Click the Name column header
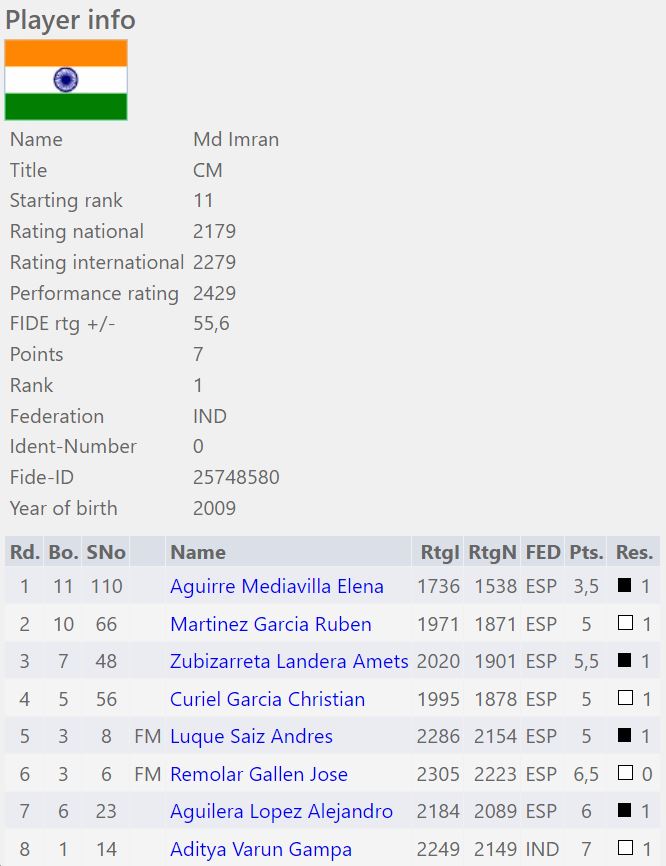666x866 pixels. (x=198, y=552)
